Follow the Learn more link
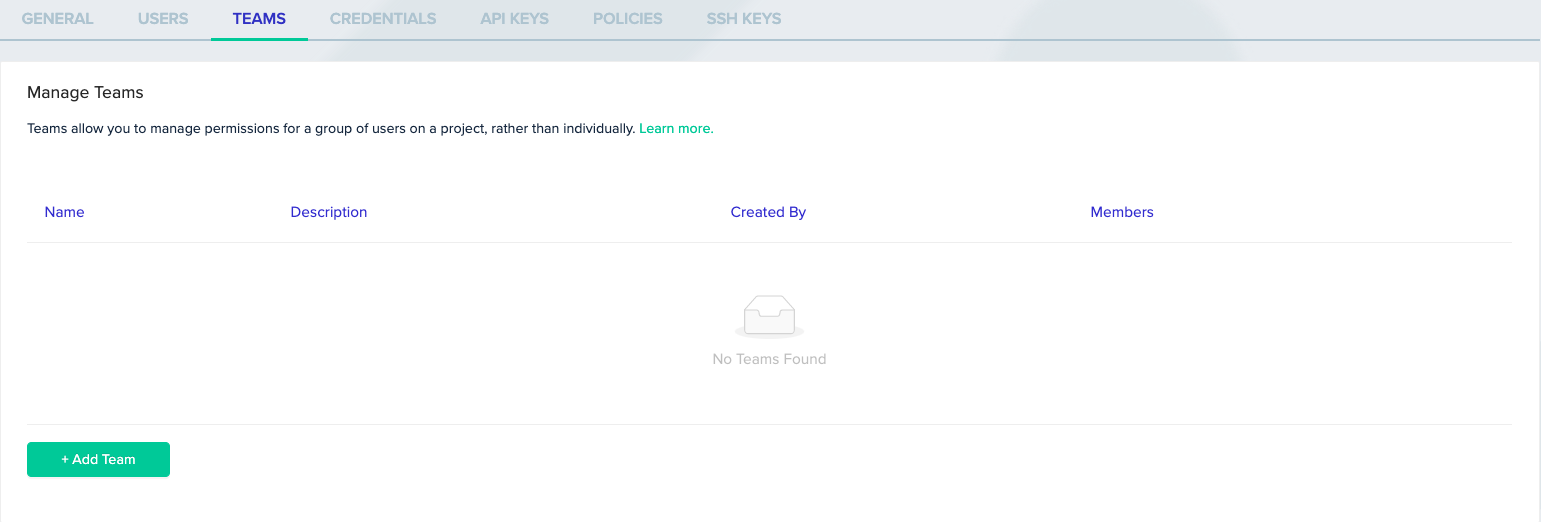The width and height of the screenshot is (1541, 522). click(676, 129)
